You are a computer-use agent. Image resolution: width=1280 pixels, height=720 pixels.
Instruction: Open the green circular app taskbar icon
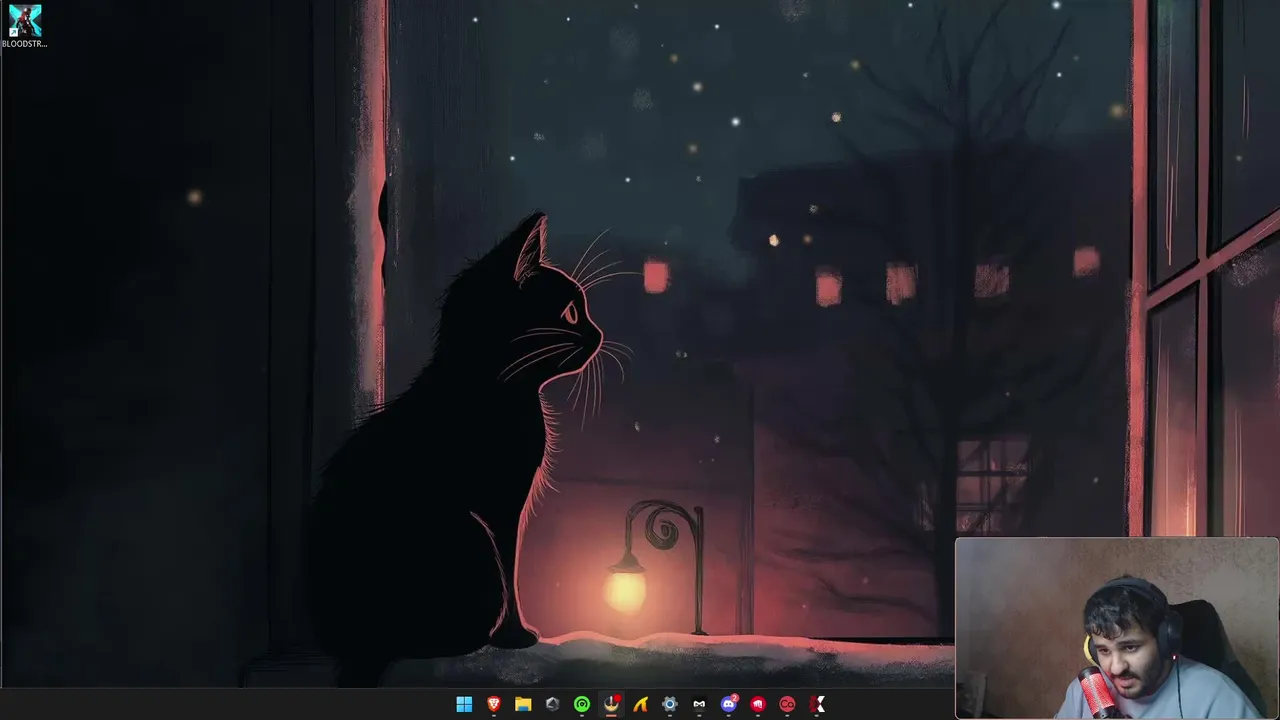582,704
